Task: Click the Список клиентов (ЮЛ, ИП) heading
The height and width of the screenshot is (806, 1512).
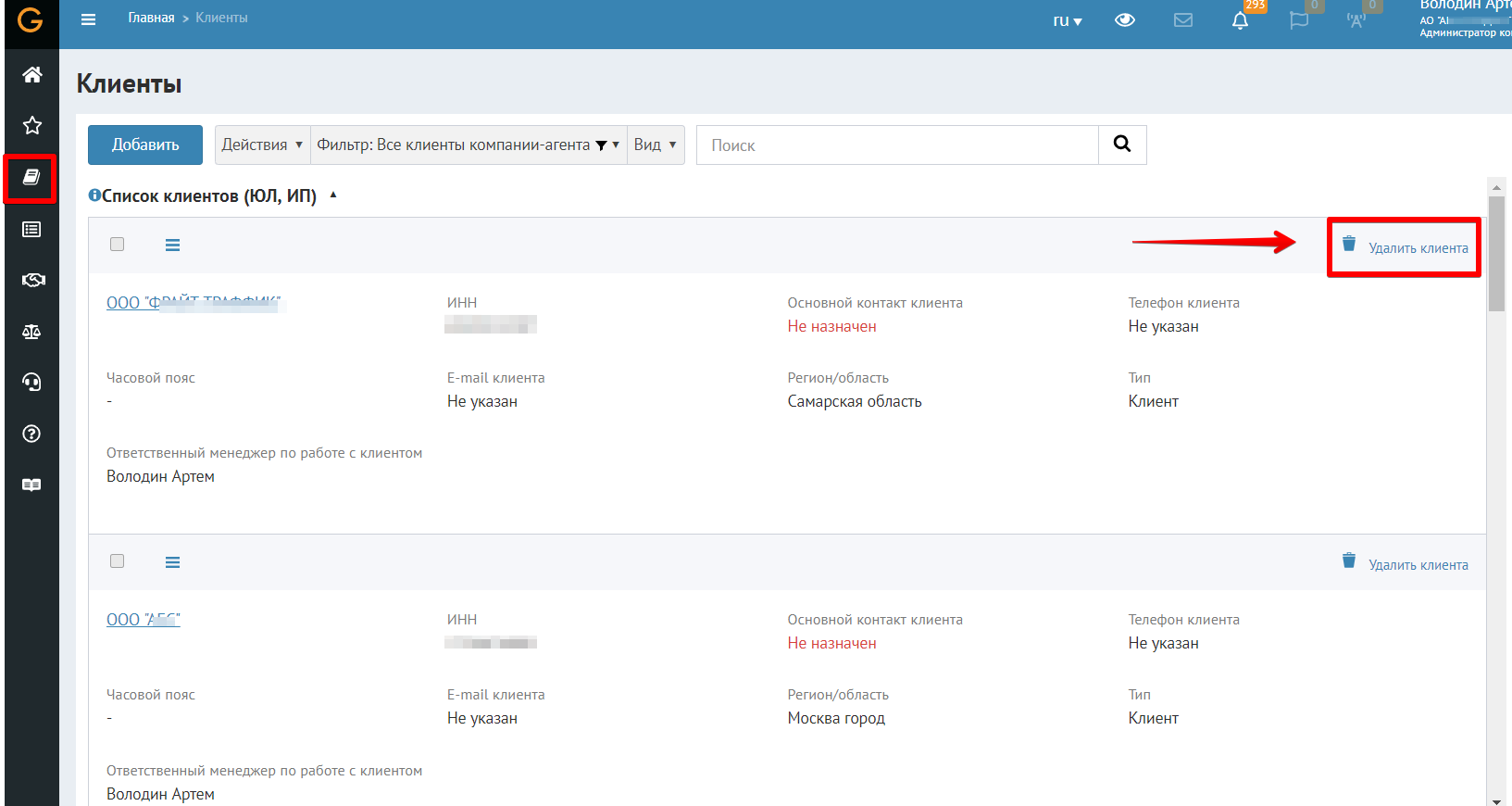Action: point(208,195)
